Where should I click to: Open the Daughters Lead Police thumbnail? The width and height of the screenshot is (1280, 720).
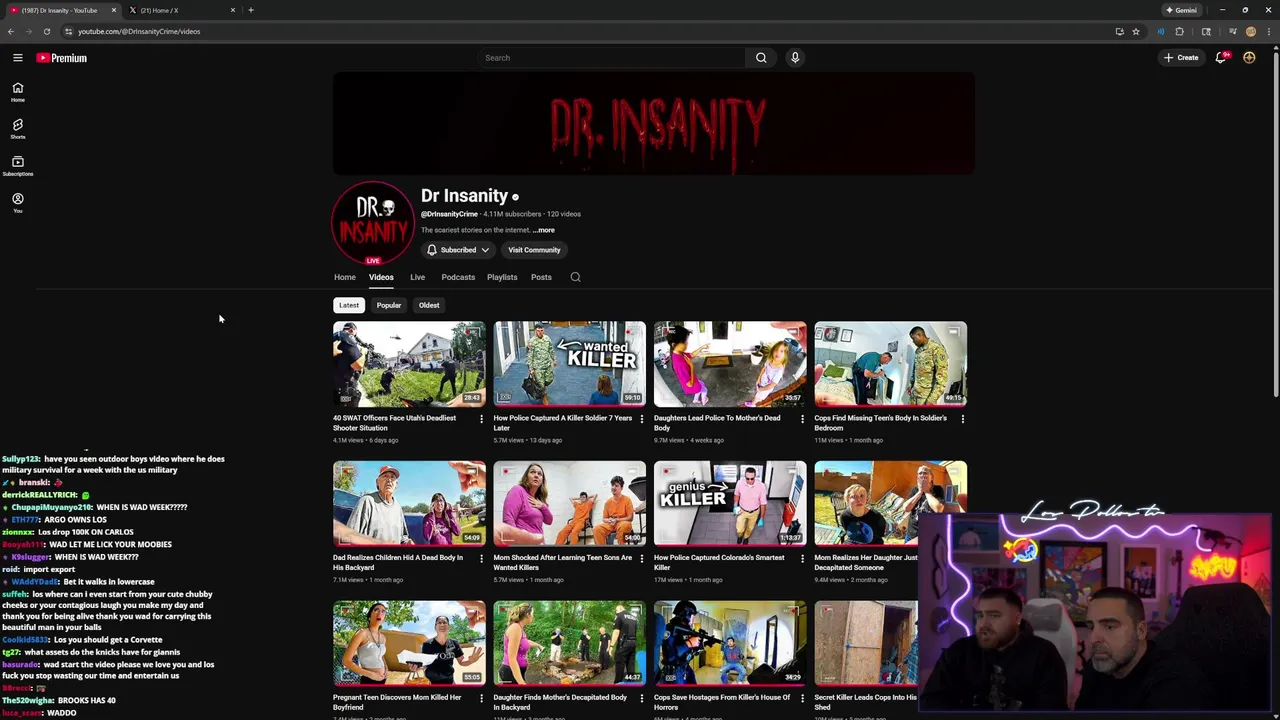pos(730,363)
